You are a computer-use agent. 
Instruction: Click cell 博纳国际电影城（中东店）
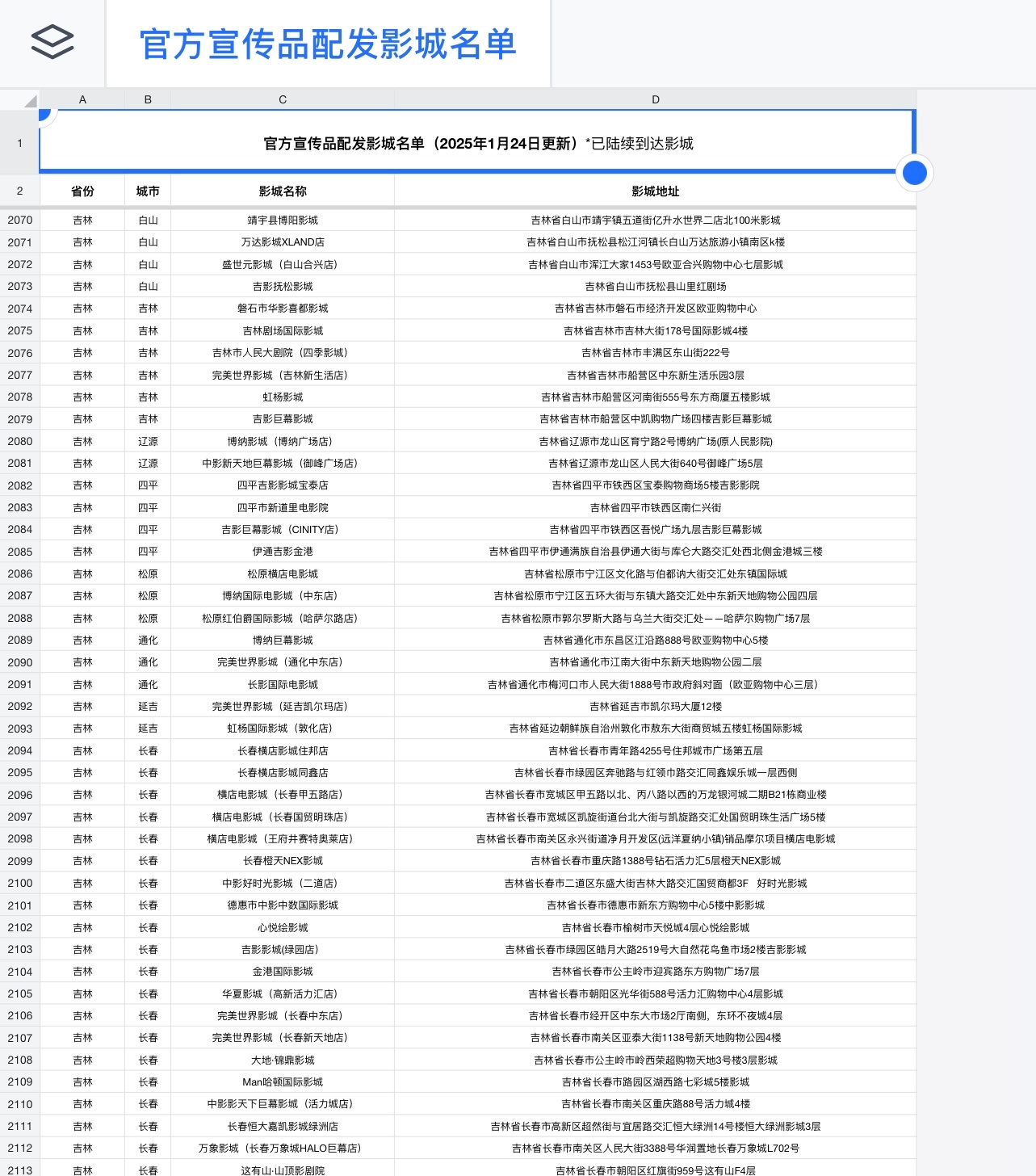click(283, 595)
